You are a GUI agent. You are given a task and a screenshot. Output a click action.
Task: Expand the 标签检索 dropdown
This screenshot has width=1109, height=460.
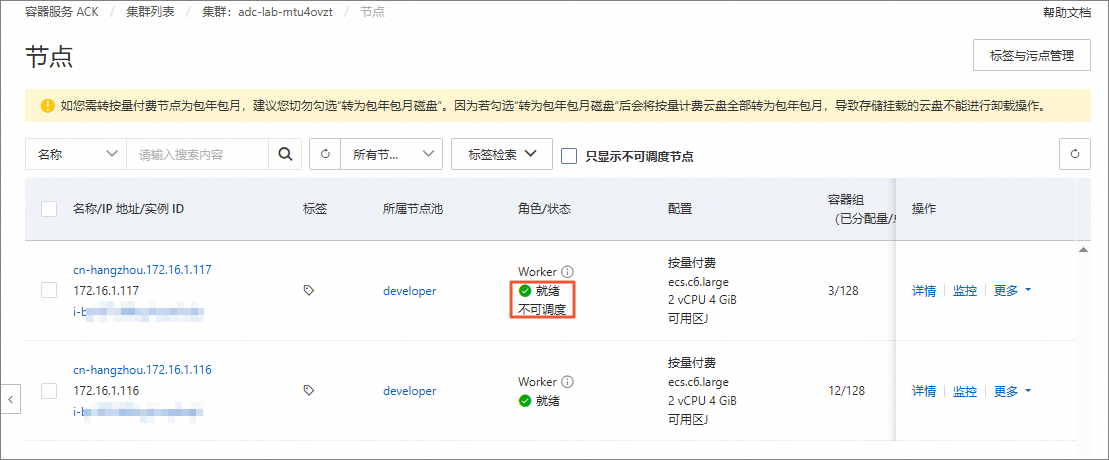pos(501,154)
